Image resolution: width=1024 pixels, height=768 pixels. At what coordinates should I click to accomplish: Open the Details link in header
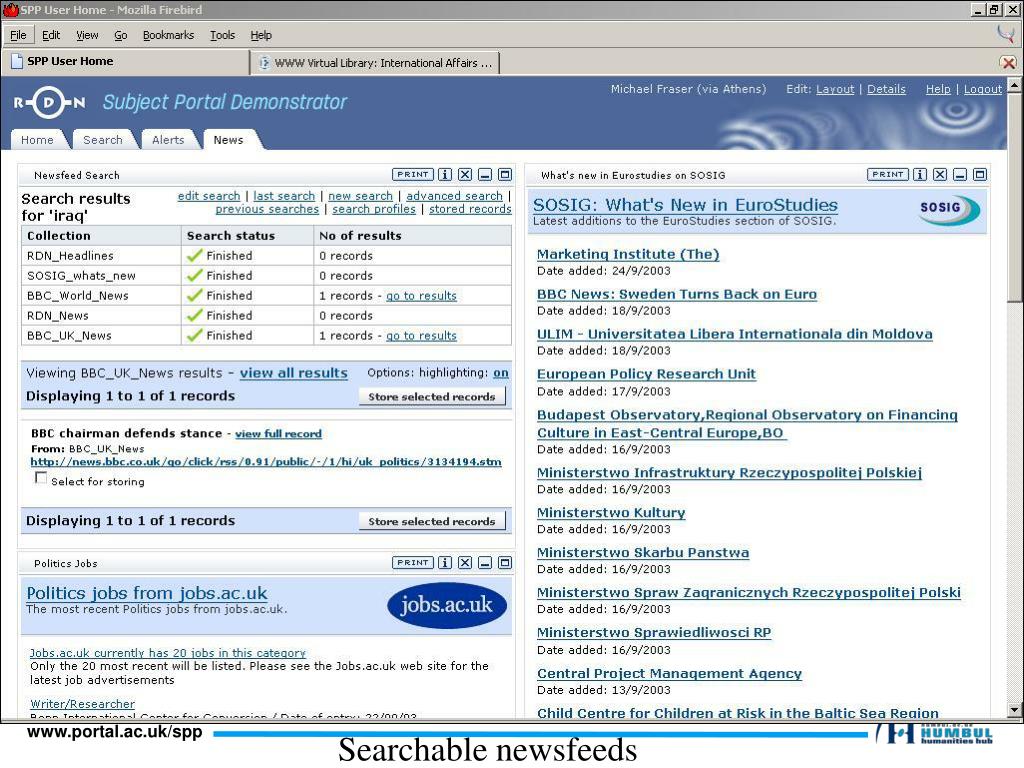point(886,89)
